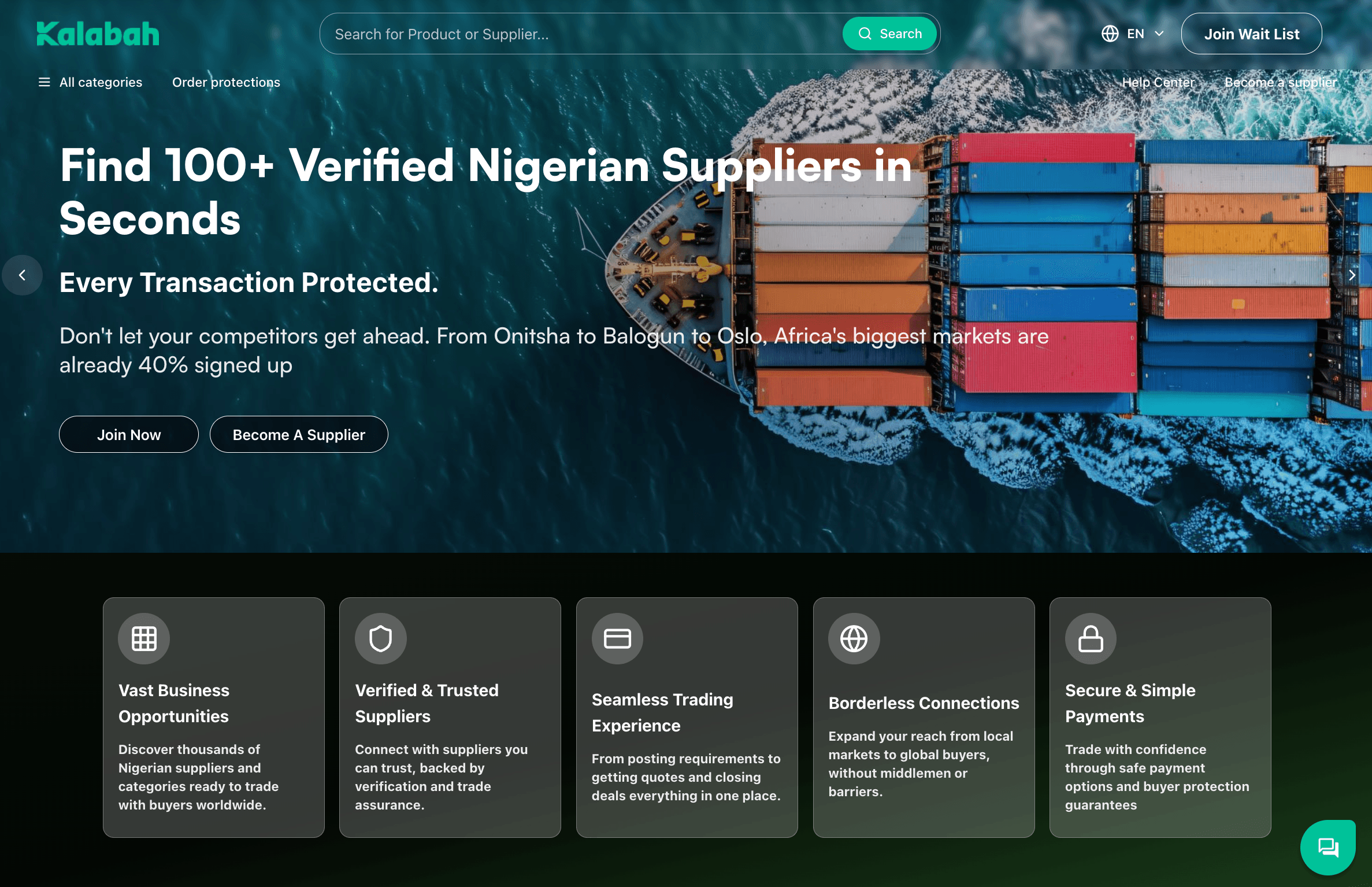Click the lock icon on Secure Payments card

coord(1091,638)
